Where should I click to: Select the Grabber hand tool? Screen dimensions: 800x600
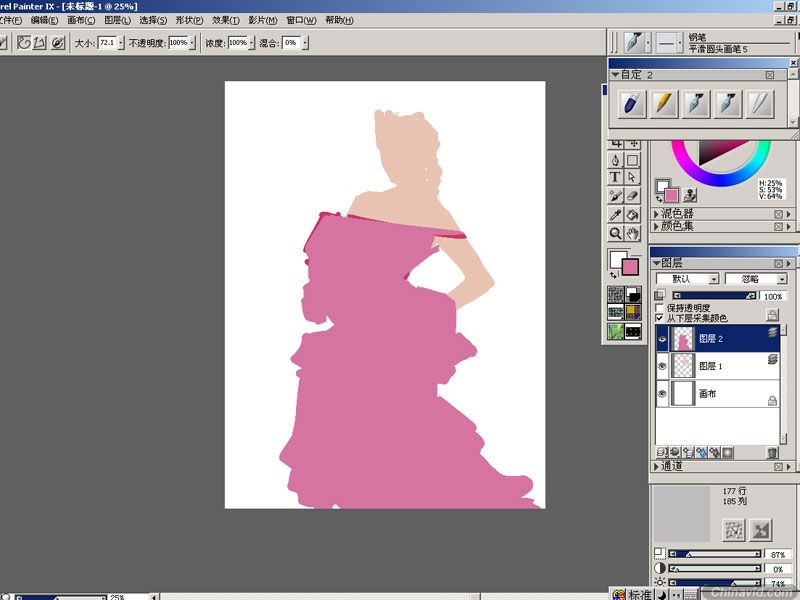[x=632, y=233]
